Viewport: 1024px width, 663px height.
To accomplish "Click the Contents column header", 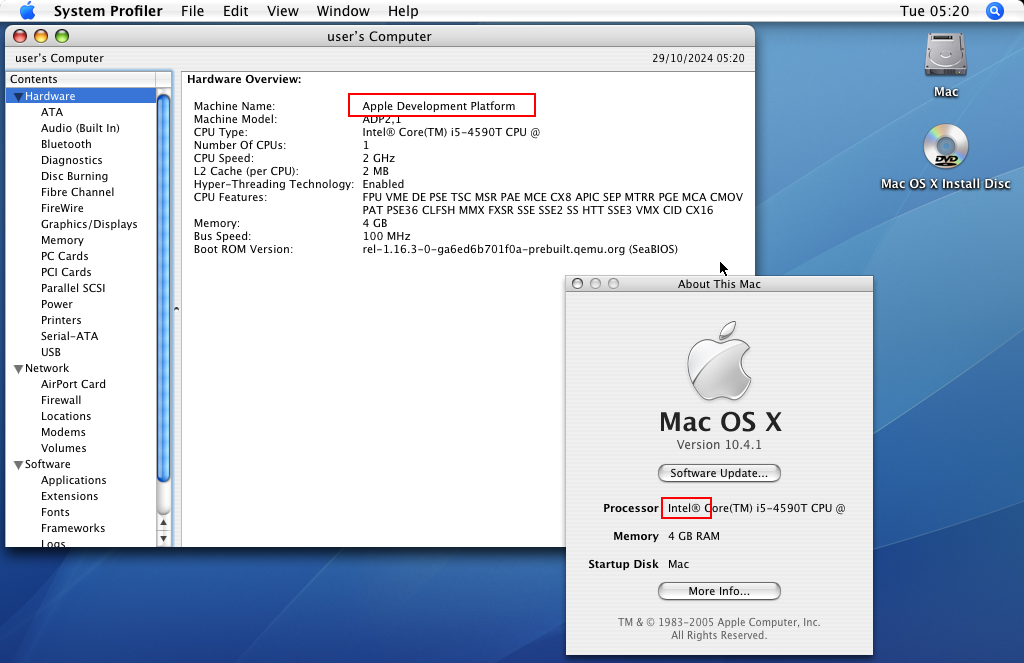I will pyautogui.click(x=81, y=79).
